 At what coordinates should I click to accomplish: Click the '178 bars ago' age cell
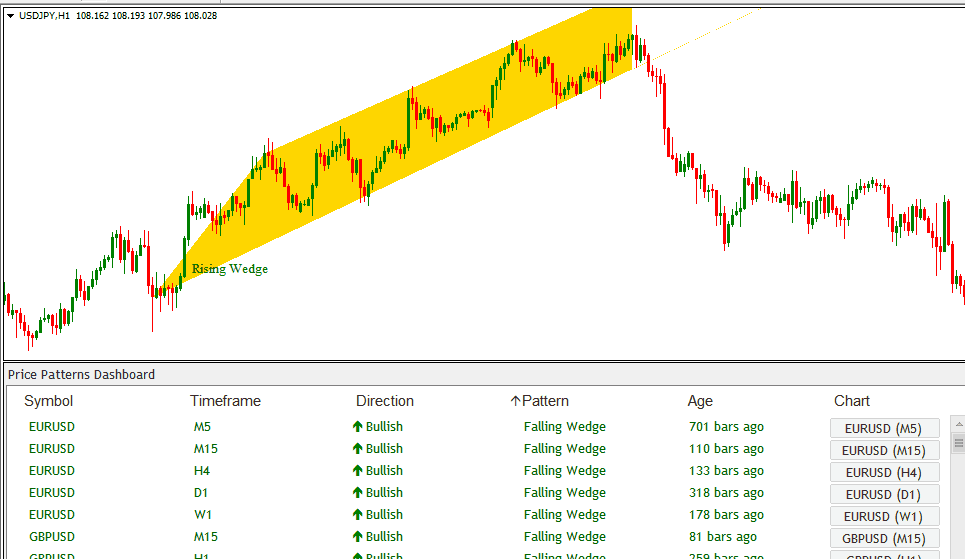pyautogui.click(x=726, y=515)
